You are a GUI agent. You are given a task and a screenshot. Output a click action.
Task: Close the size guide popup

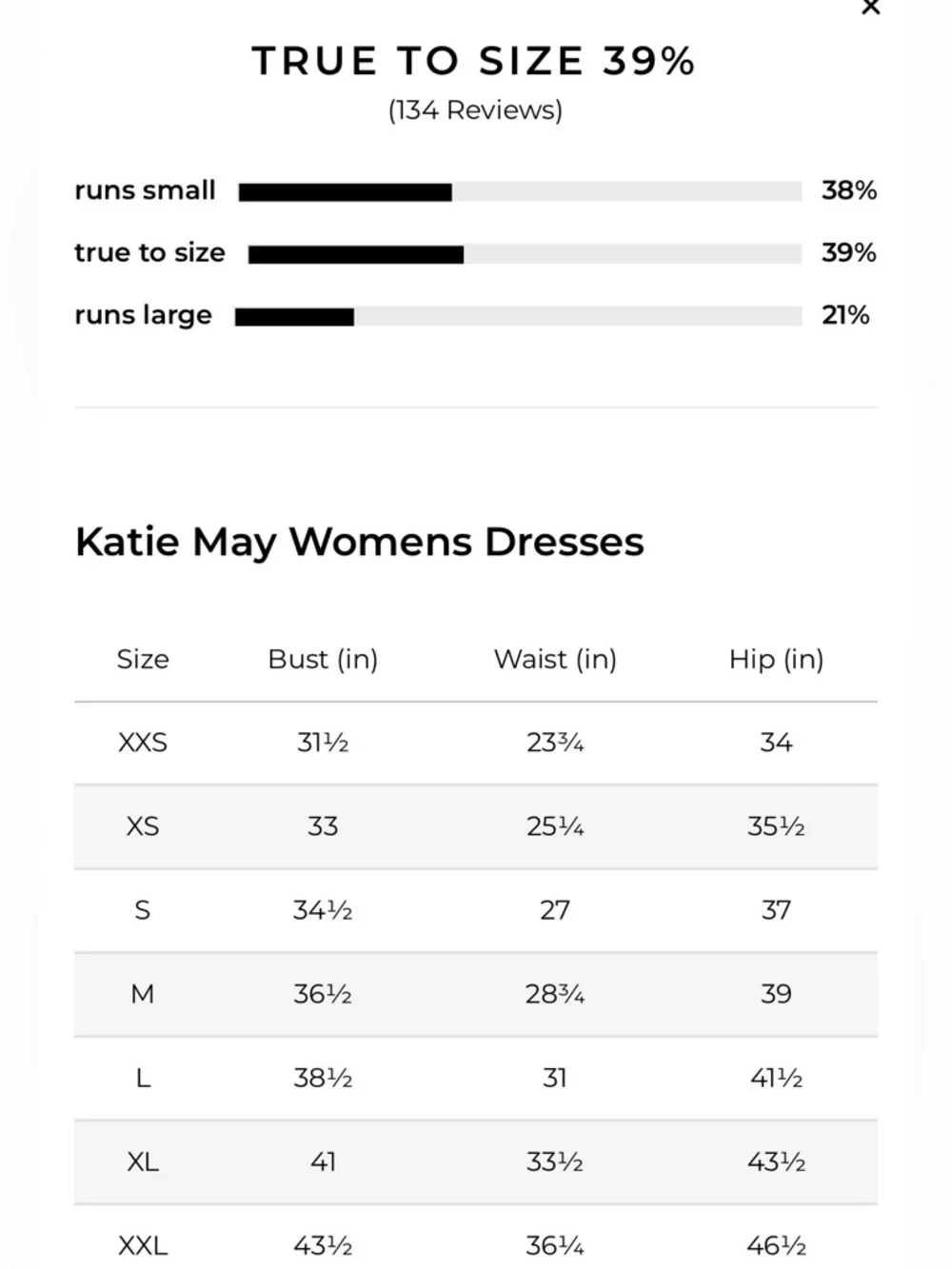click(x=870, y=8)
